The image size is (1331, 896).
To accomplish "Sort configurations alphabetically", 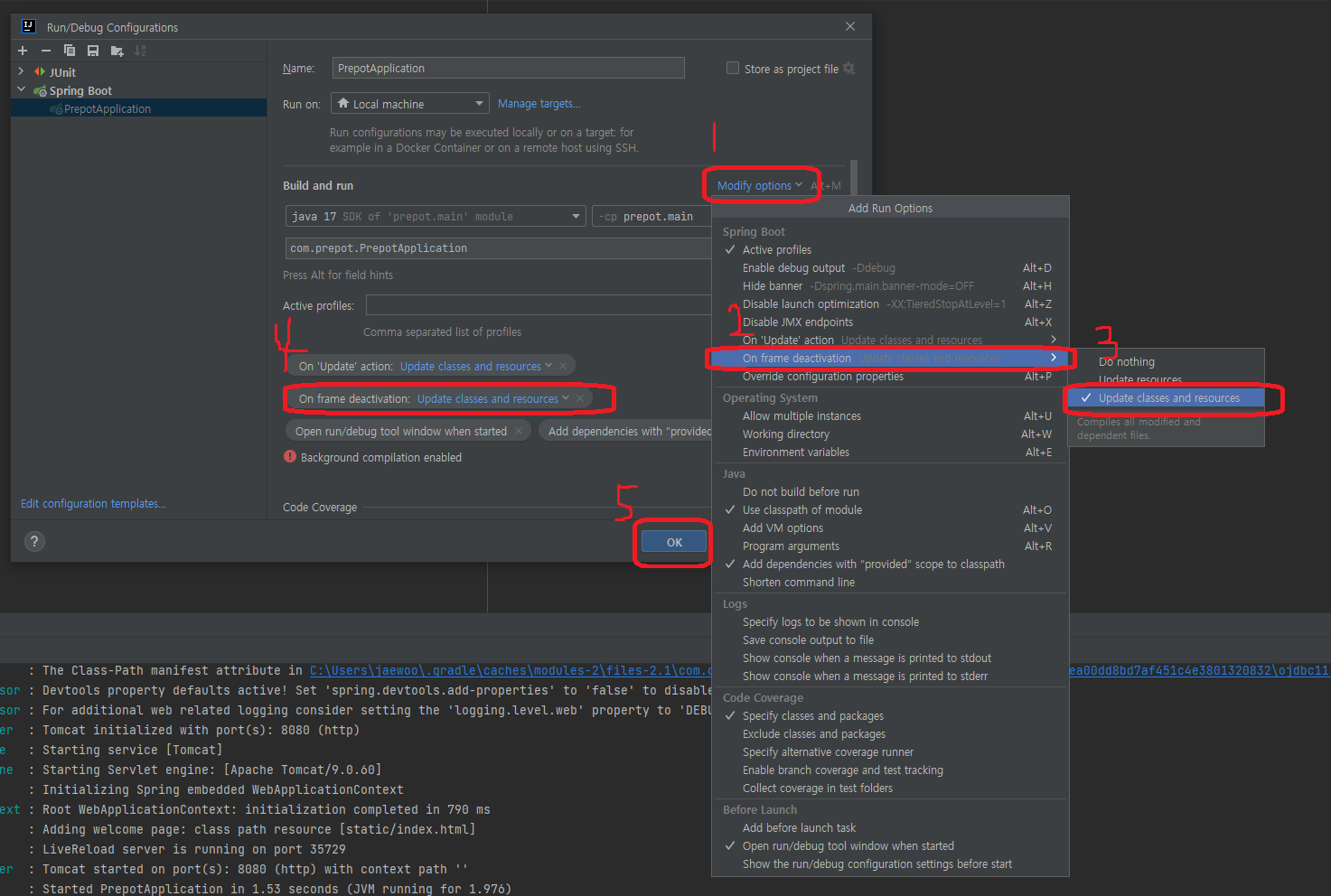I will point(140,51).
